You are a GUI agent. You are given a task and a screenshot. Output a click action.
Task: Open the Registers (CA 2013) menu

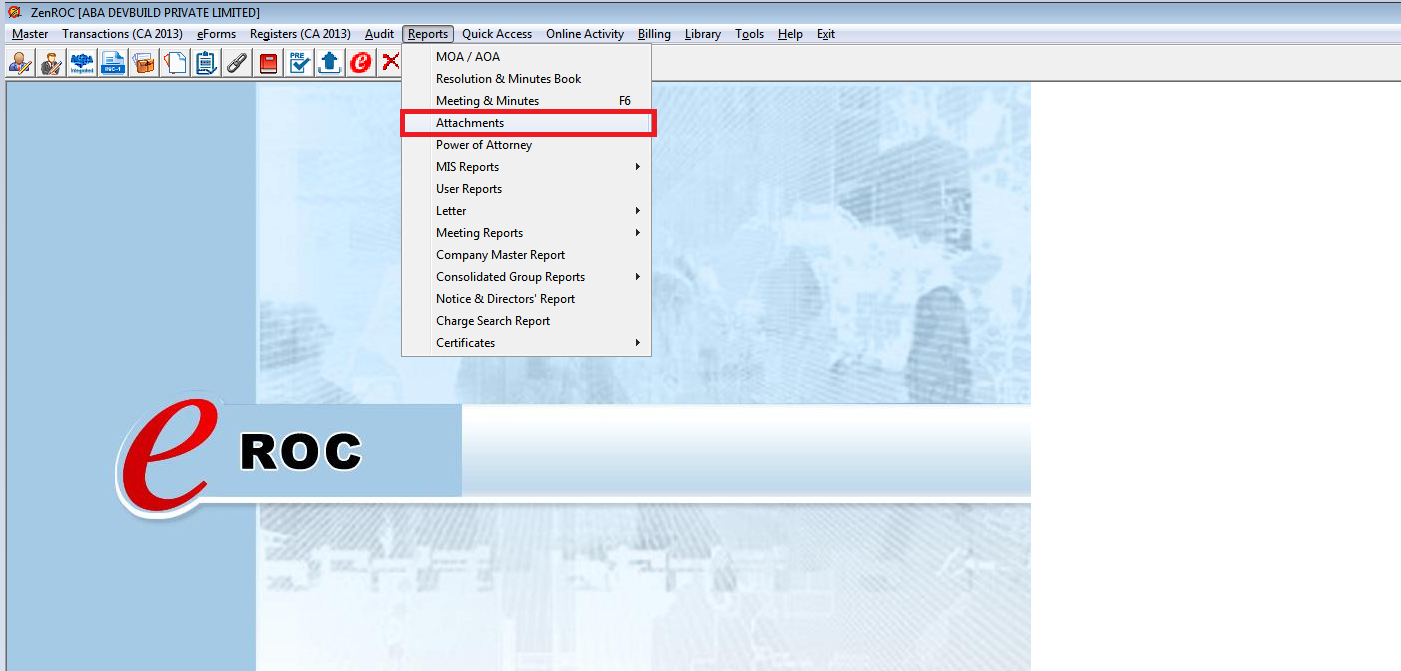(x=300, y=34)
